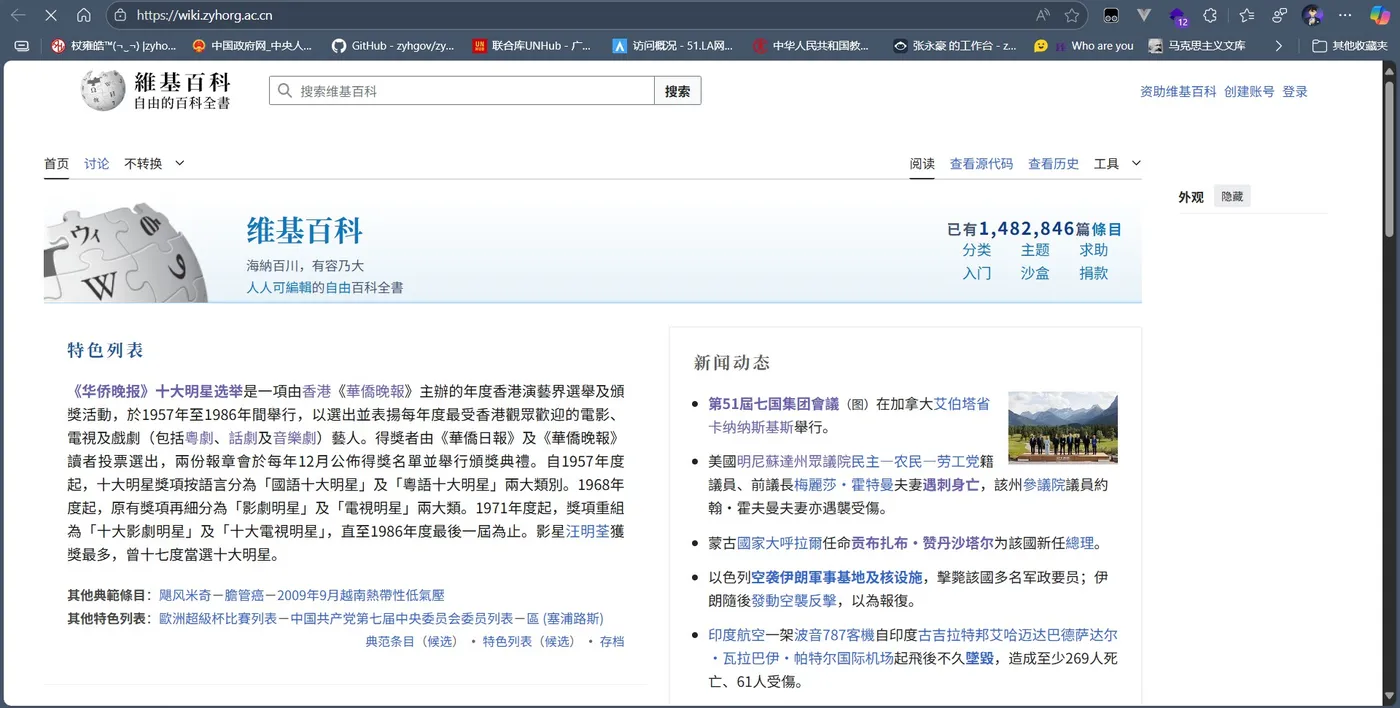The width and height of the screenshot is (1400, 708).
Task: Click the 登录 login link
Action: click(1295, 91)
